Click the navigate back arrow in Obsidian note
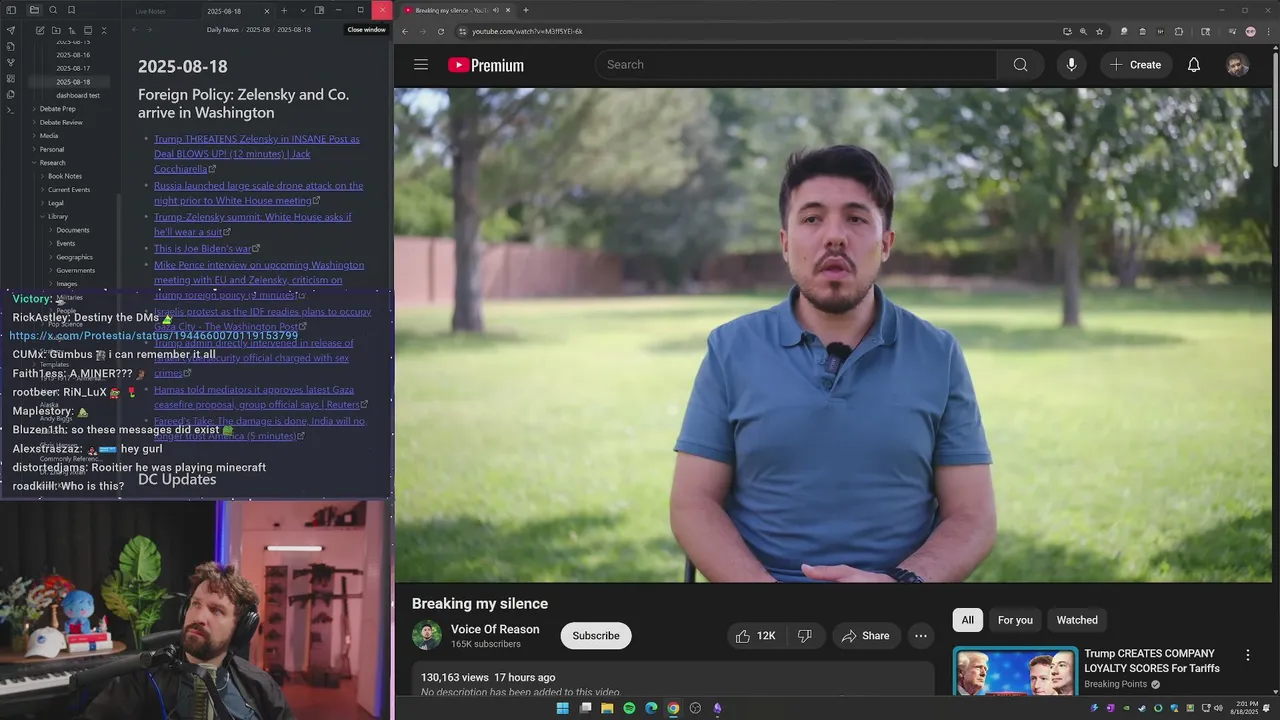This screenshot has height=720, width=1280. [x=135, y=30]
